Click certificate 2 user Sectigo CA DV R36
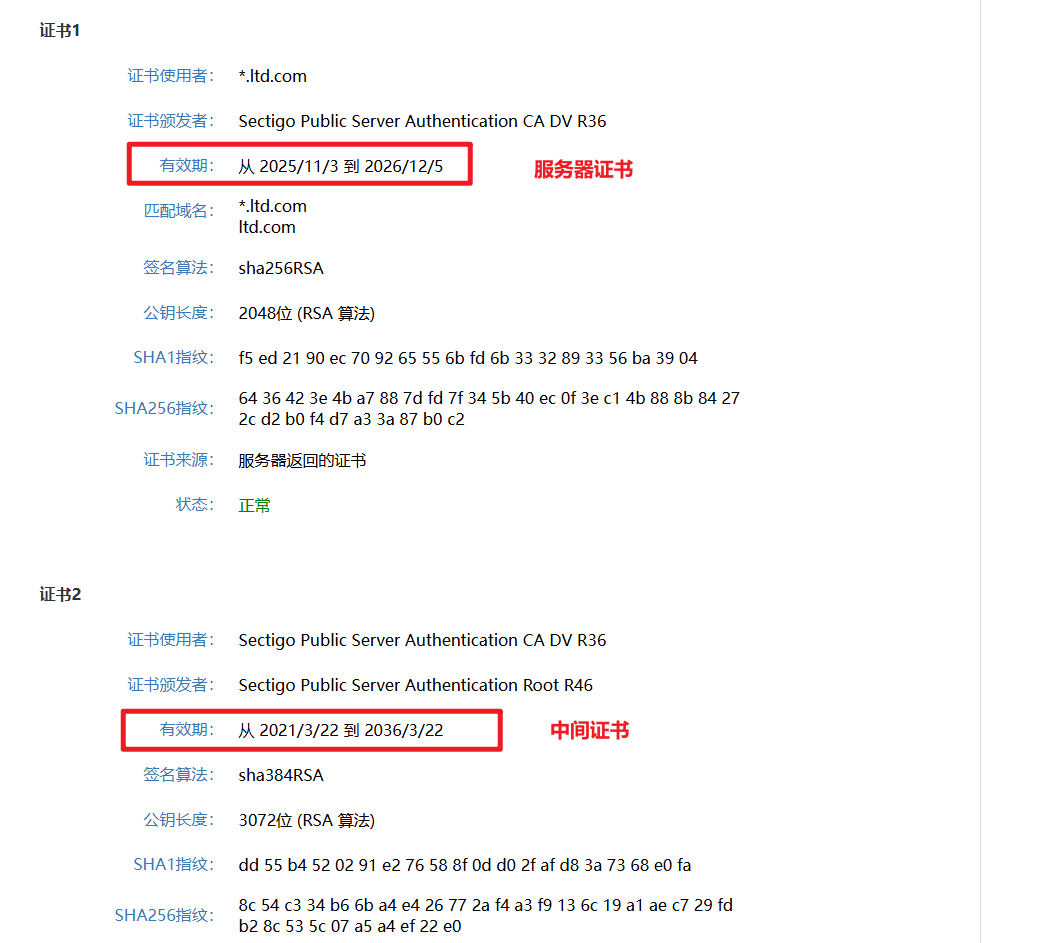Viewport: 1042px width, 943px height. coord(422,641)
